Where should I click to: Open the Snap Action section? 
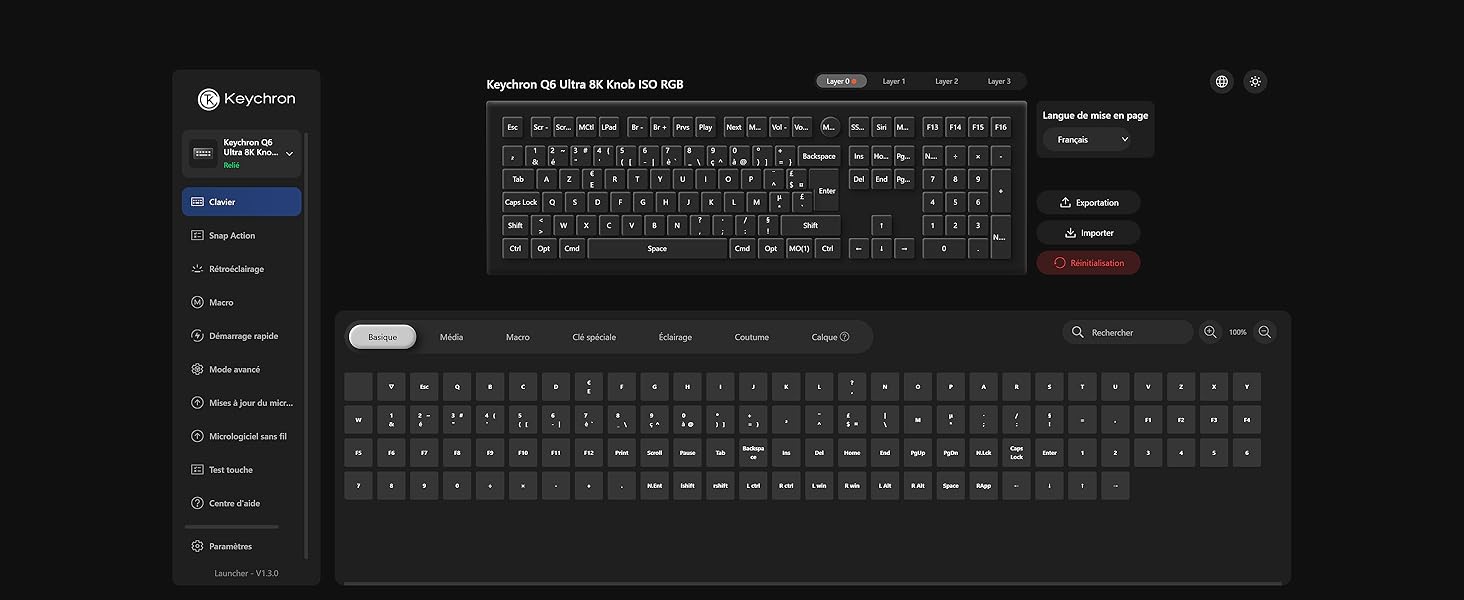pyautogui.click(x=241, y=236)
